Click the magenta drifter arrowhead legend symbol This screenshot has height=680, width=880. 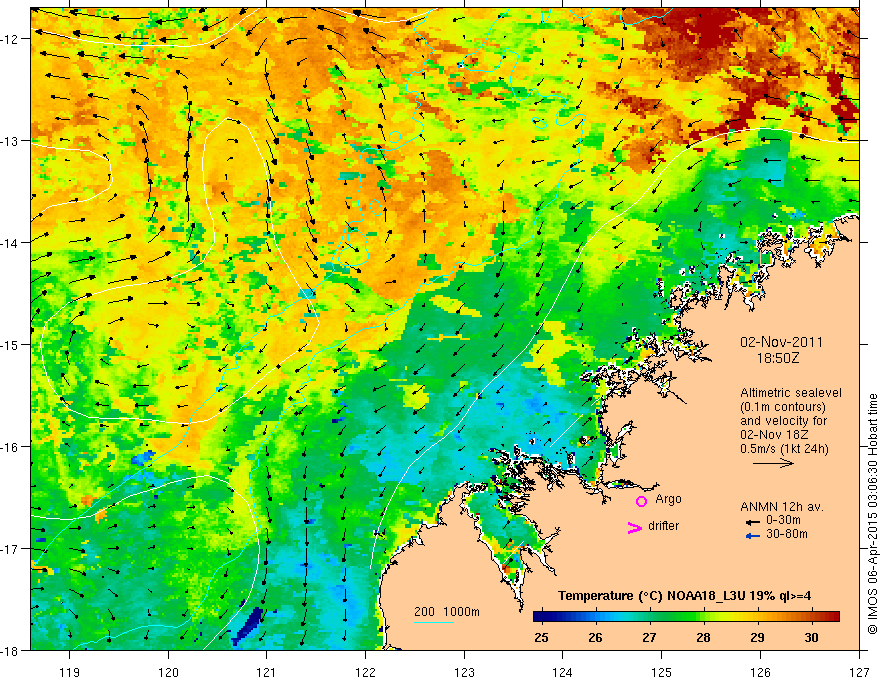click(634, 528)
